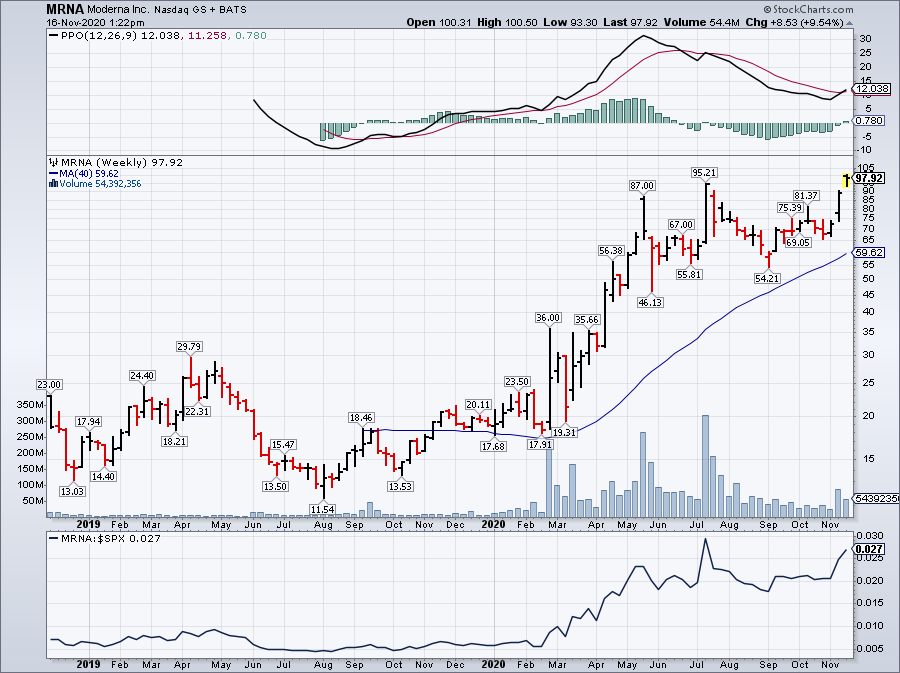Click the 81.37 price label
This screenshot has height=673, width=900.
coord(806,196)
